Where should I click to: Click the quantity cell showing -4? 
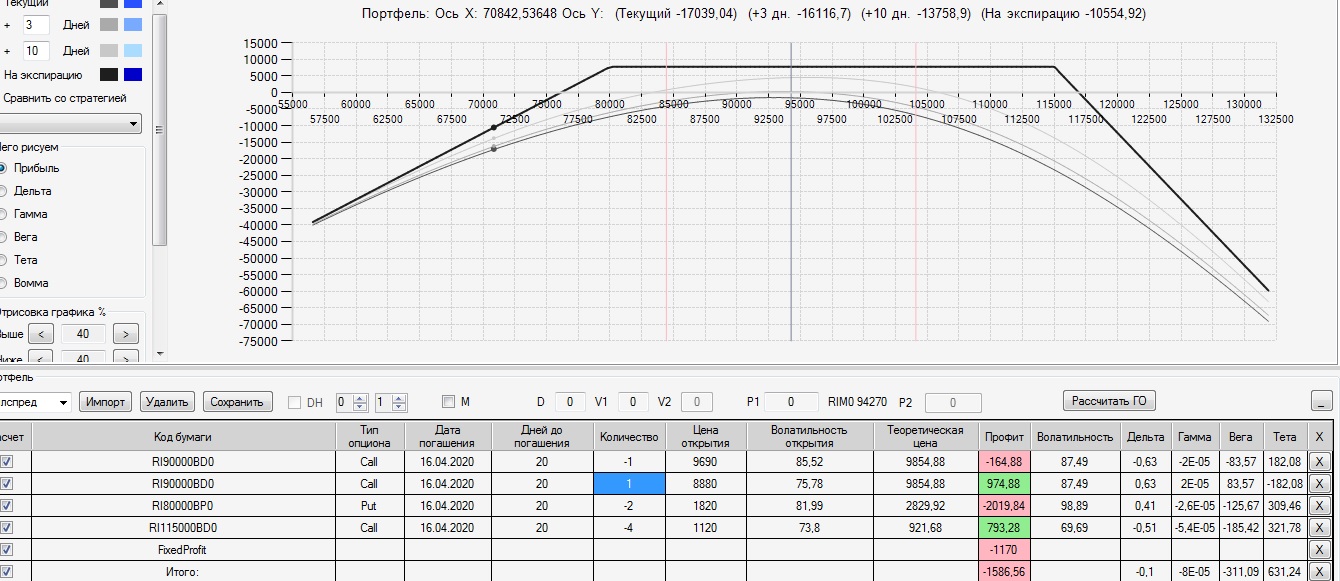tap(628, 527)
